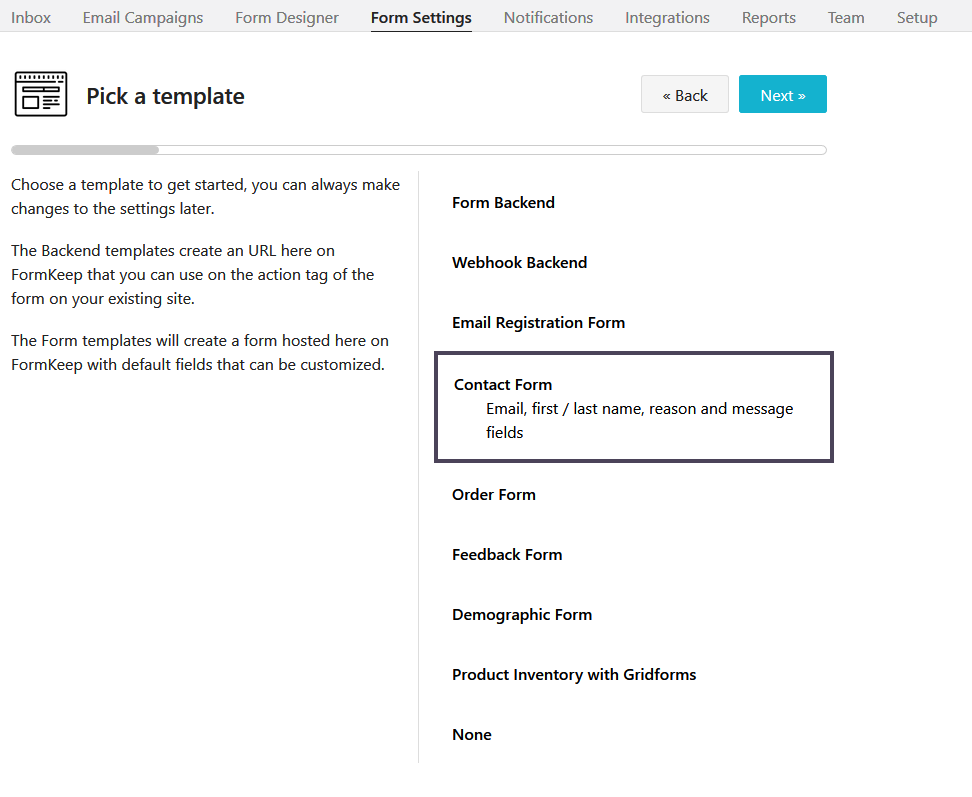Choose the Order Form template
Viewport: 972px width, 797px height.
493,495
